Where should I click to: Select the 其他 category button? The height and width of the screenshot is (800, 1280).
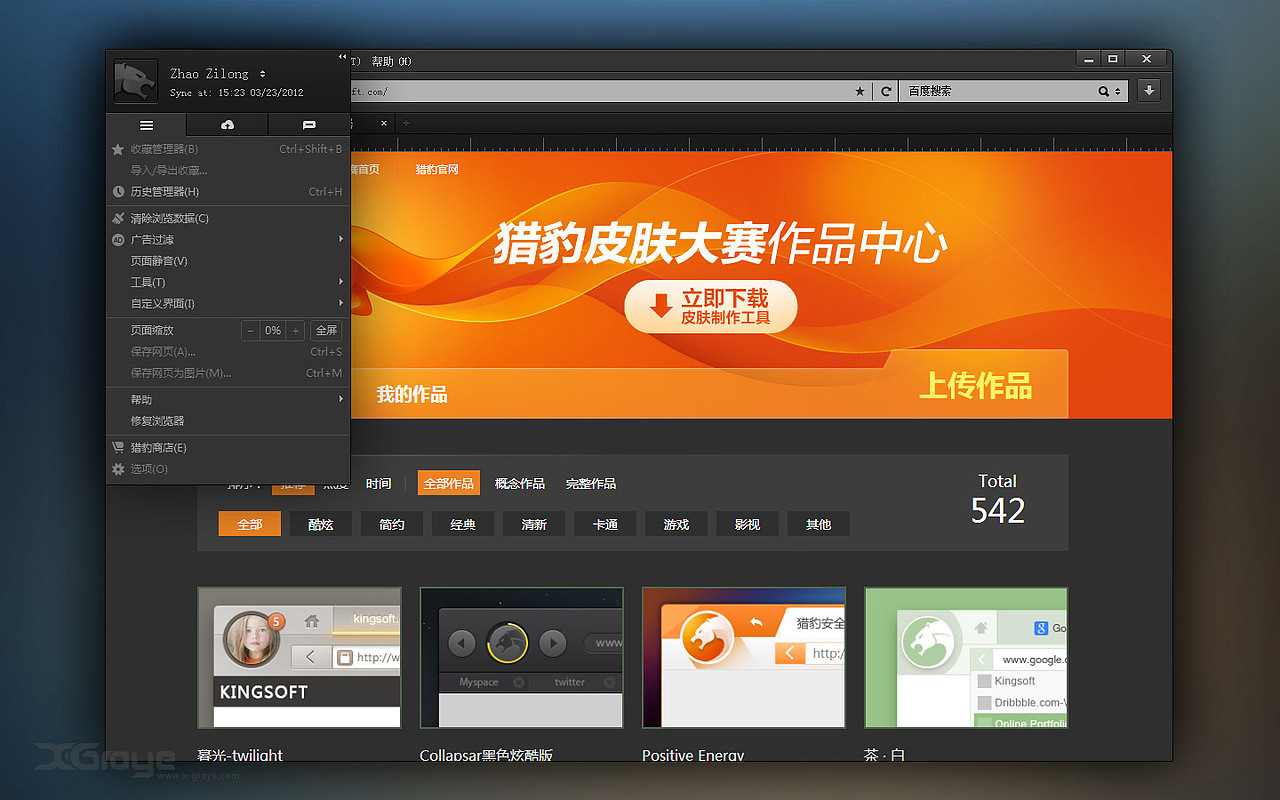coord(818,524)
